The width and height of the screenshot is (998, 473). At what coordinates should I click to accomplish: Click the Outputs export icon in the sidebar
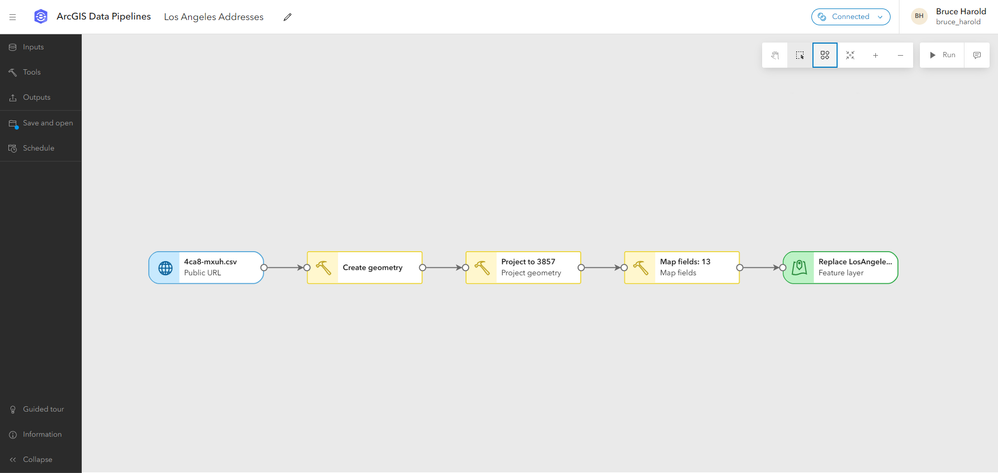point(13,98)
